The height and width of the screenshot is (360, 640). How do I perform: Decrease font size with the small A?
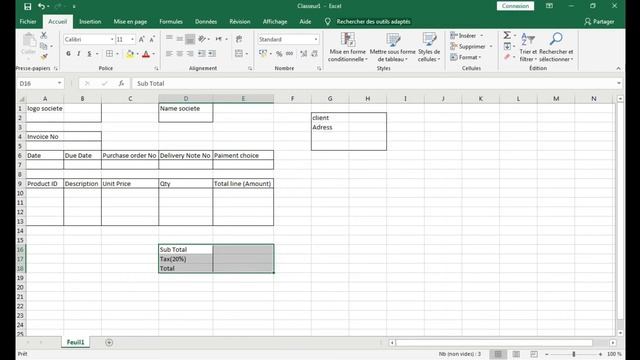(x=152, y=39)
